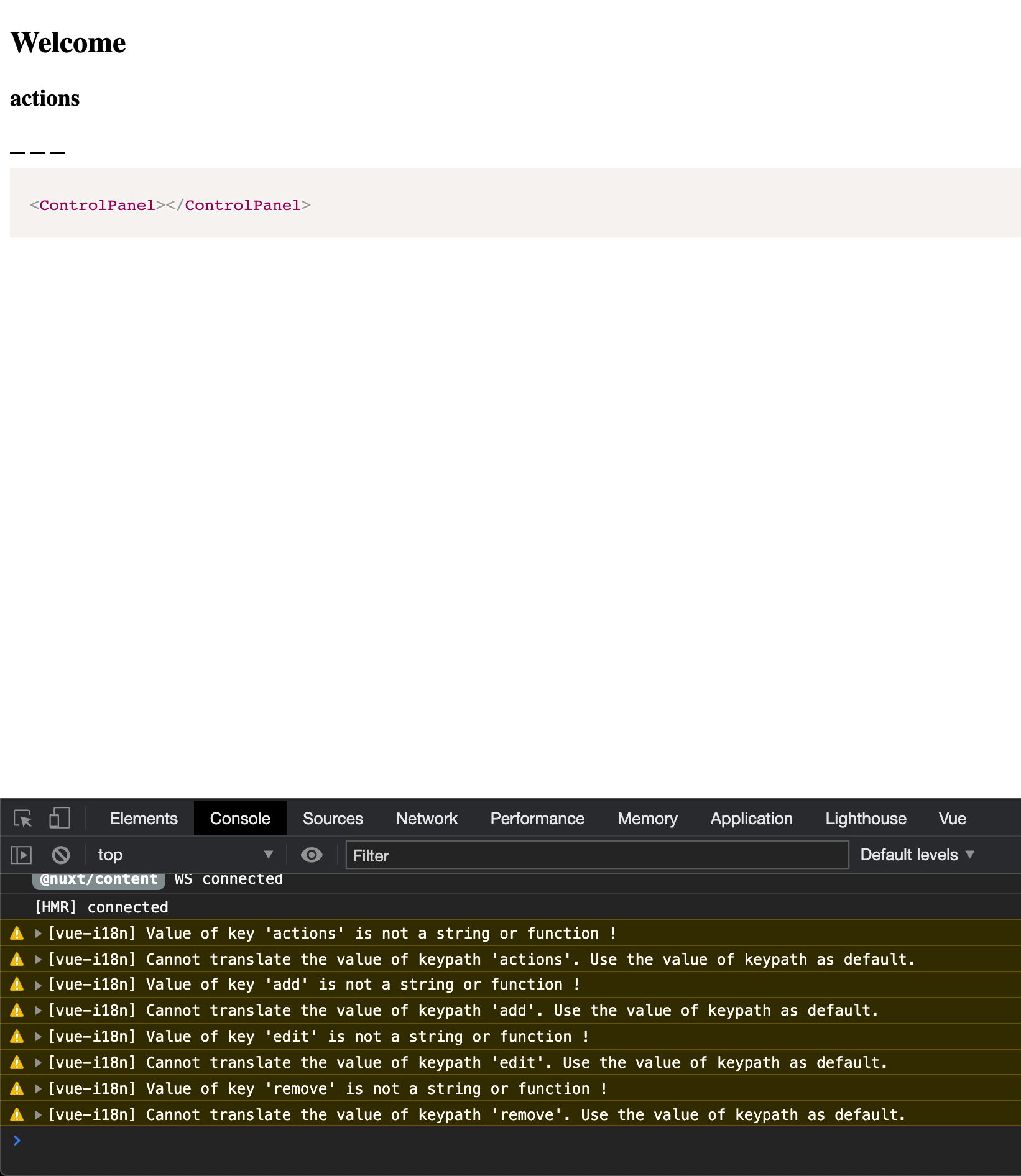Open the Network tab
This screenshot has width=1021, height=1176.
427,819
